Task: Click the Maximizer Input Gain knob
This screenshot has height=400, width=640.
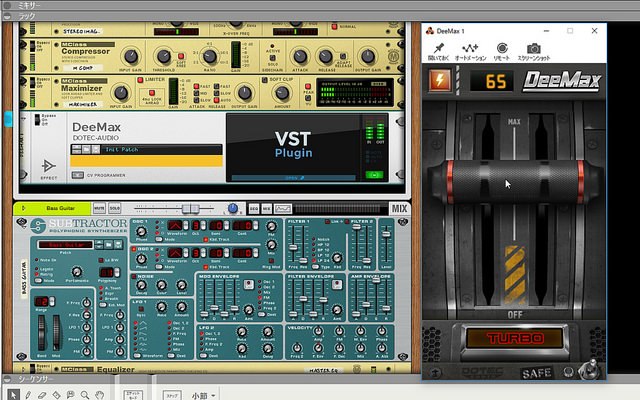Action: tap(121, 93)
